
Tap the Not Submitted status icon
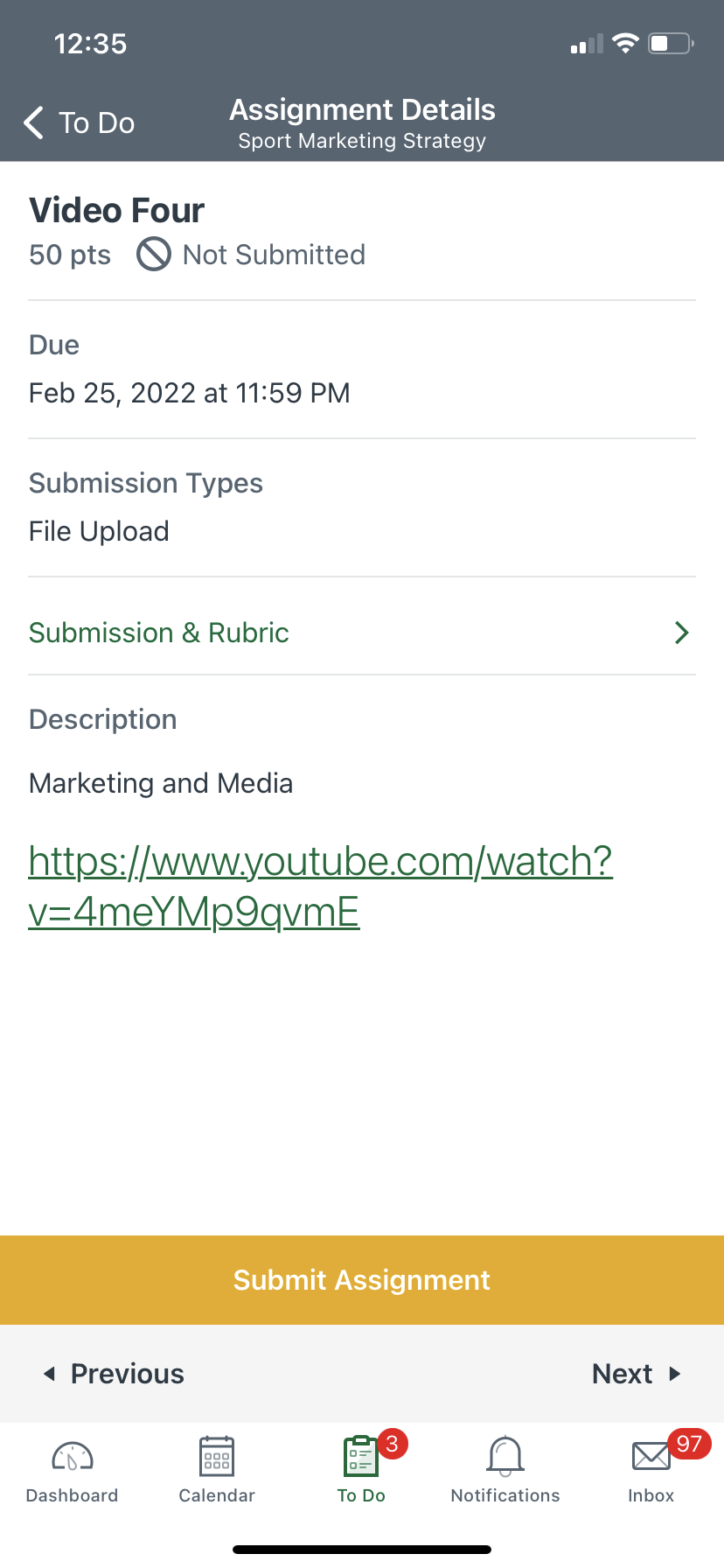coord(154,255)
